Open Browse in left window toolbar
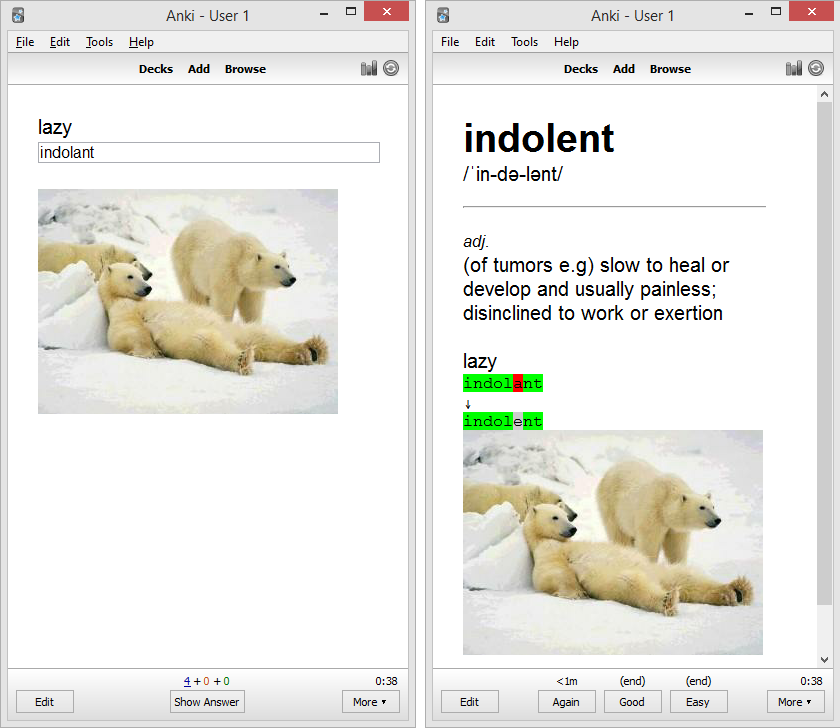 coord(245,69)
